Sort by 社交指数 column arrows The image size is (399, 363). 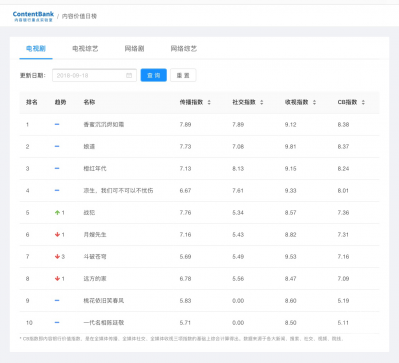click(262, 102)
